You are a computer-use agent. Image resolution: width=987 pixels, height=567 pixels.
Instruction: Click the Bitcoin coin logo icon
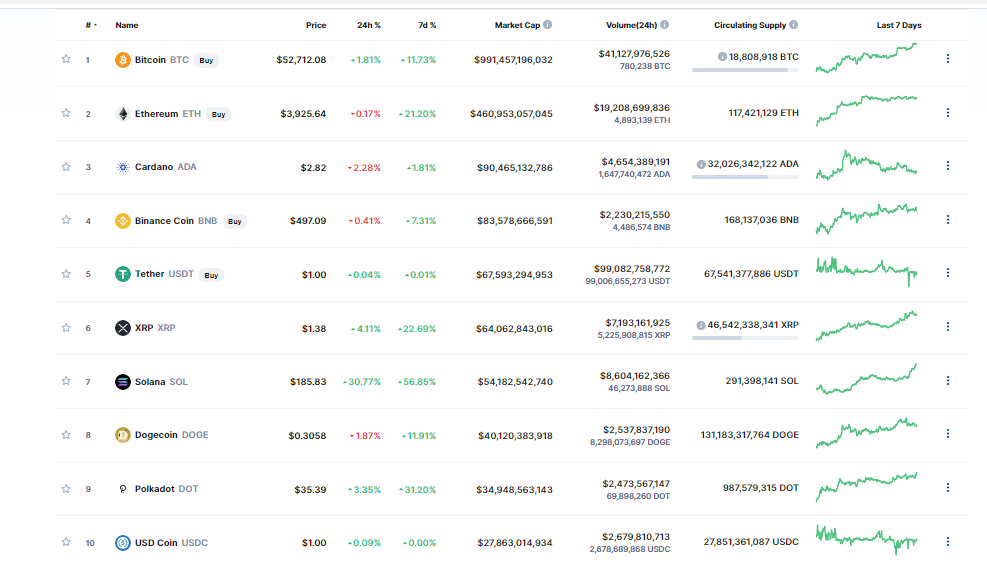[123, 60]
